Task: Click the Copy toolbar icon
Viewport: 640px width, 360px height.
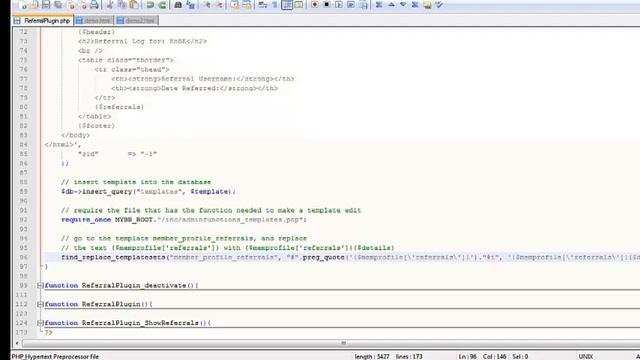Action: pos(122,5)
